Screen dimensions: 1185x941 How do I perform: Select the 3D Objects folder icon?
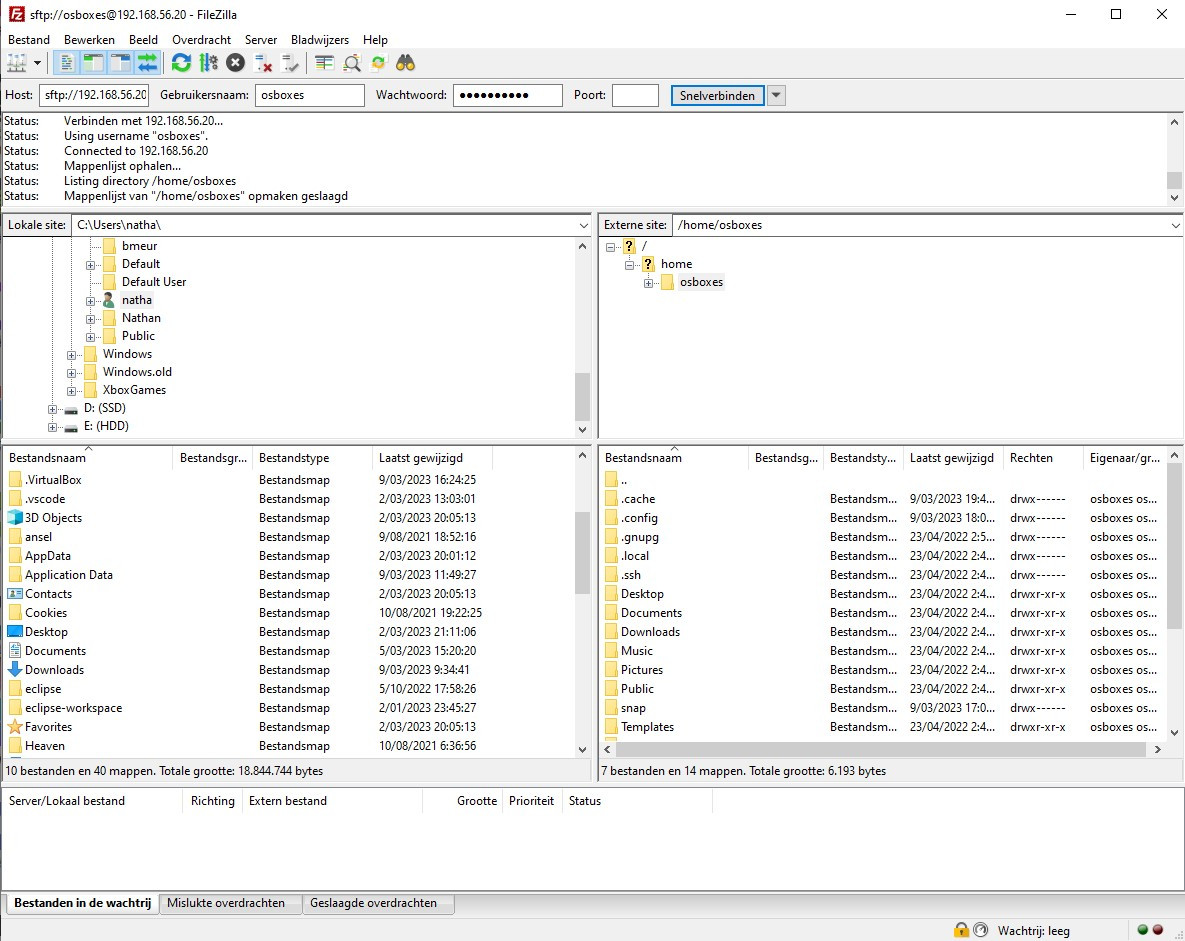pyautogui.click(x=14, y=518)
